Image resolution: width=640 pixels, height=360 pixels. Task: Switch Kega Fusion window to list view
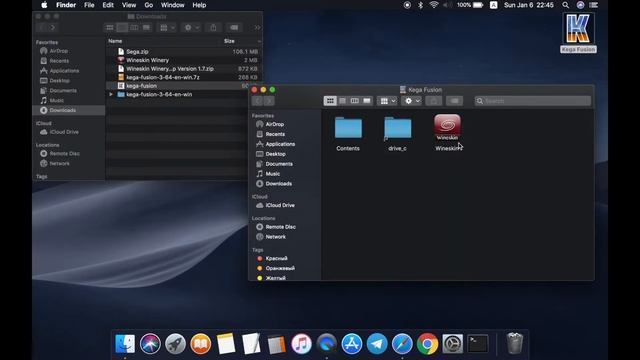coord(342,101)
